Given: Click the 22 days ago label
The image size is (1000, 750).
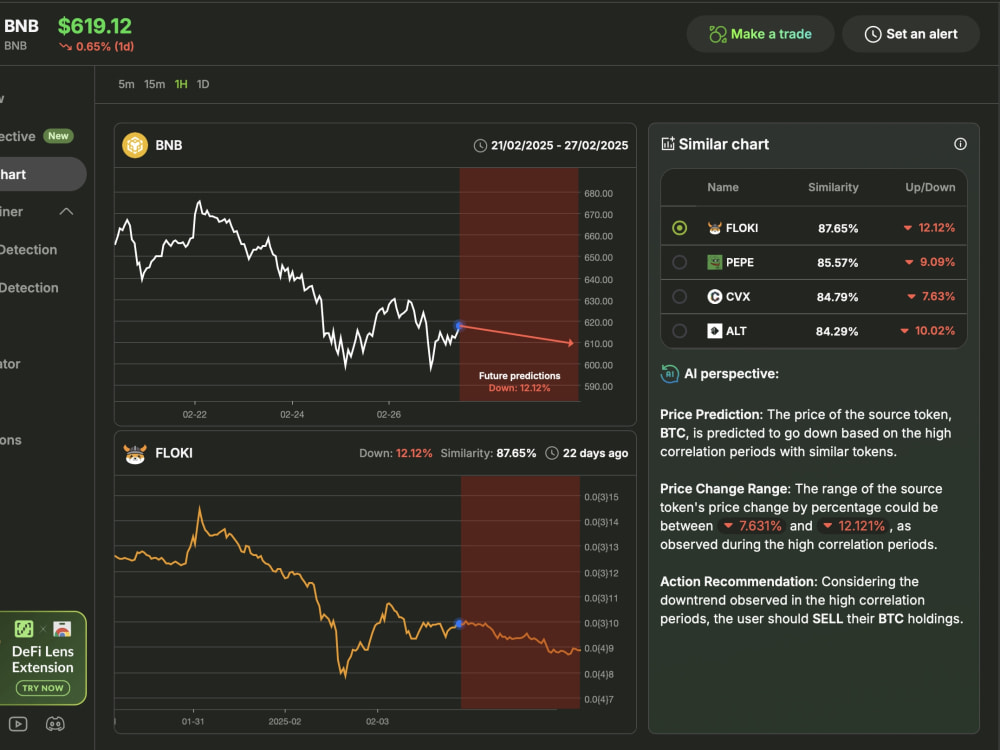Looking at the screenshot, I should pyautogui.click(x=595, y=453).
